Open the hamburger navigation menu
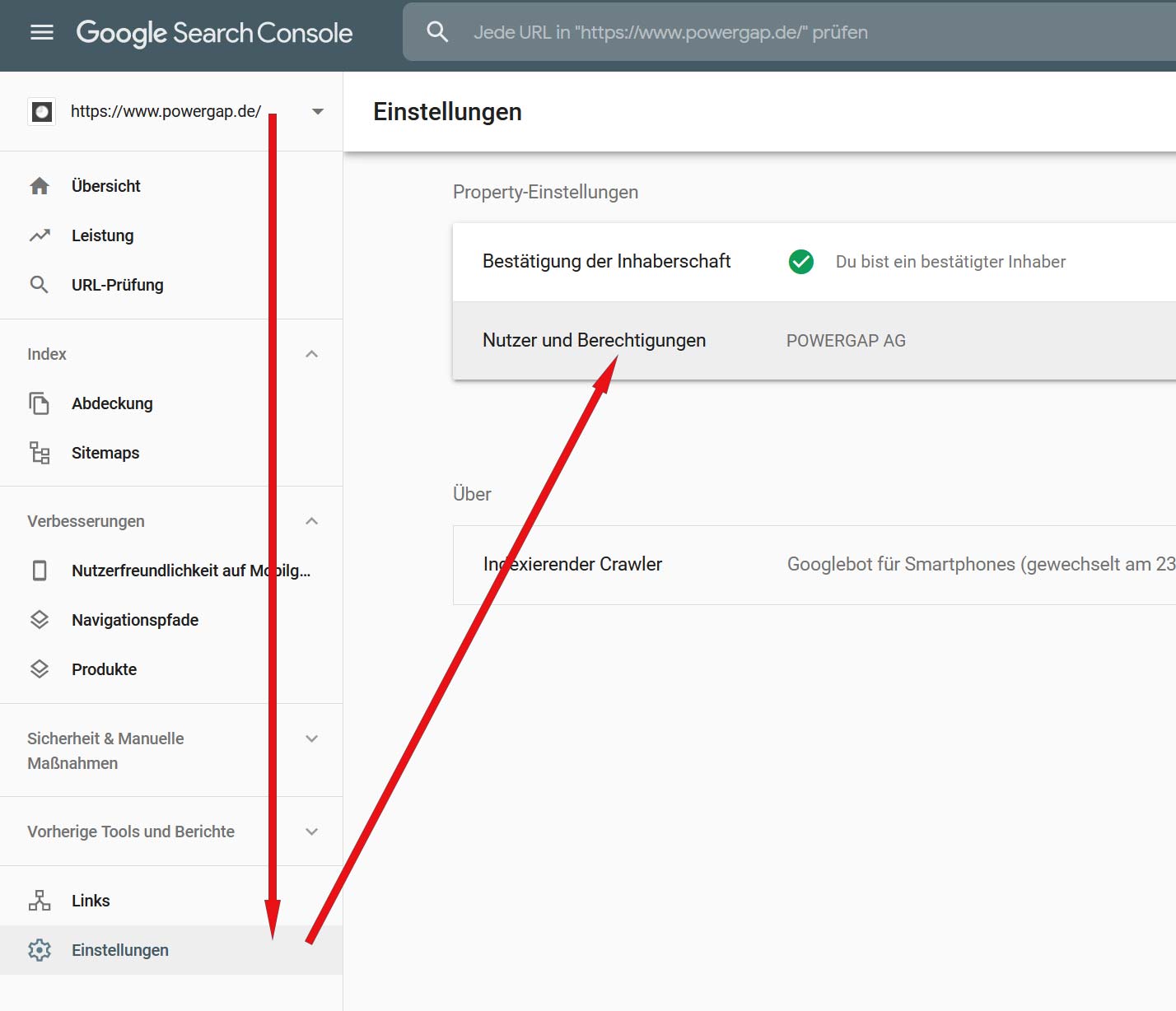 (42, 32)
